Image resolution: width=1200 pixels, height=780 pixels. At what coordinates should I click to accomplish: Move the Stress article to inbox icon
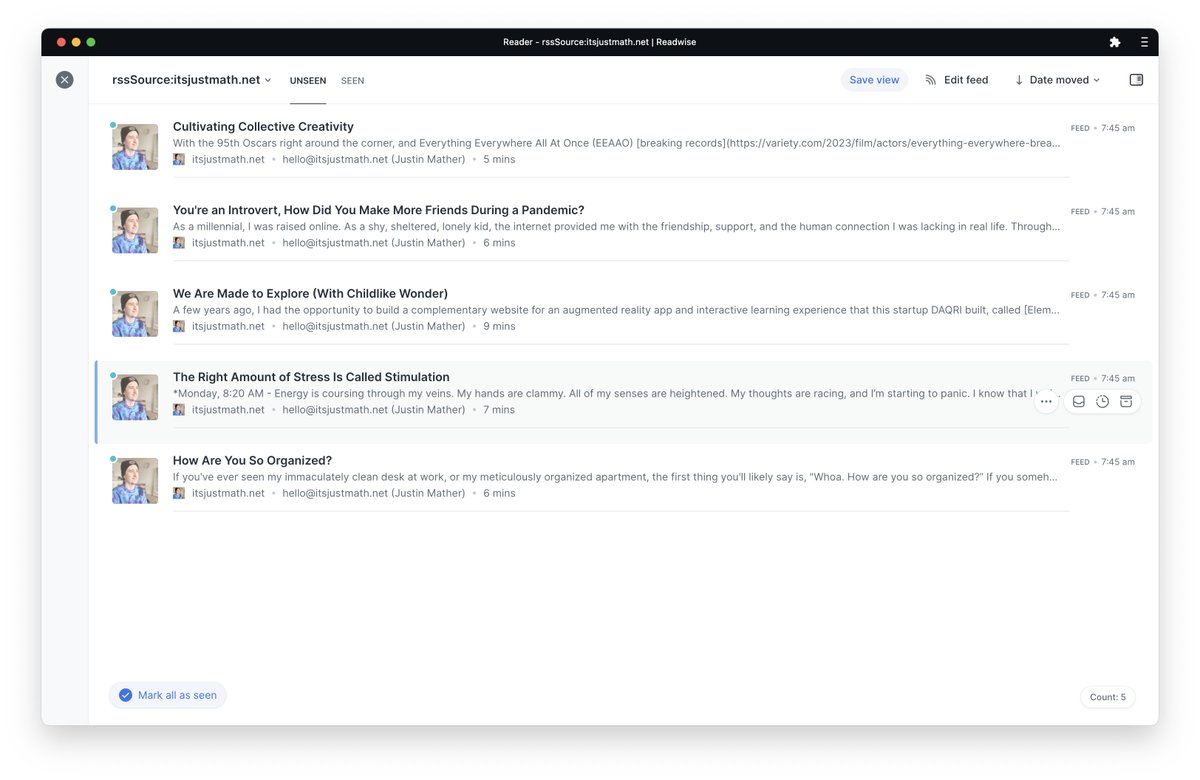click(x=1079, y=401)
